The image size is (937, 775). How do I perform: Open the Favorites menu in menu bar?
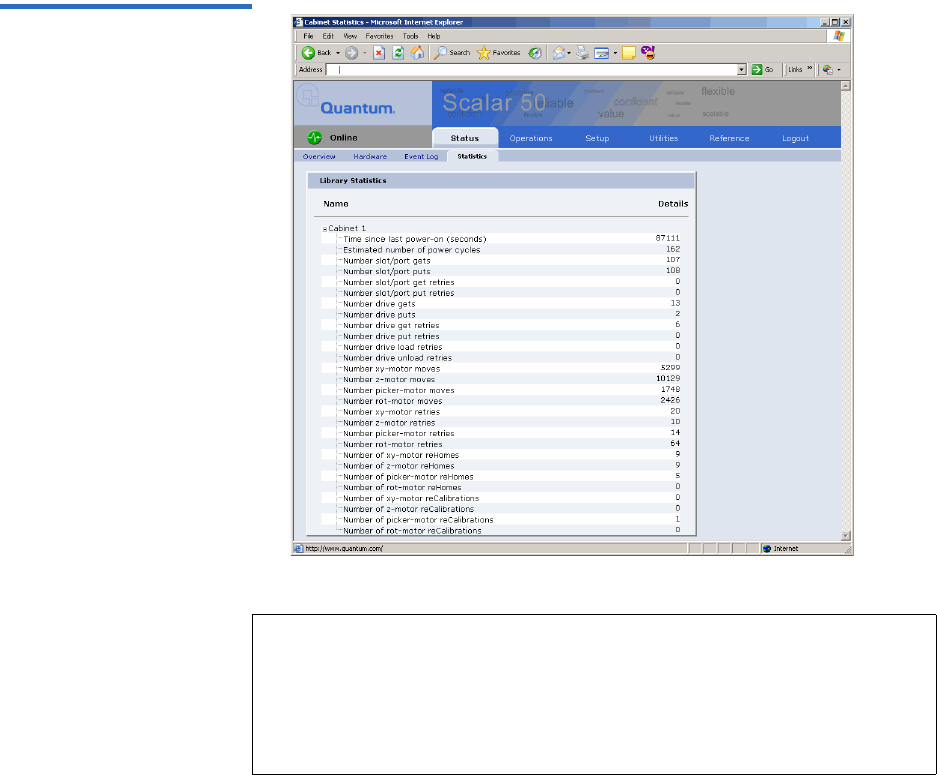point(379,36)
